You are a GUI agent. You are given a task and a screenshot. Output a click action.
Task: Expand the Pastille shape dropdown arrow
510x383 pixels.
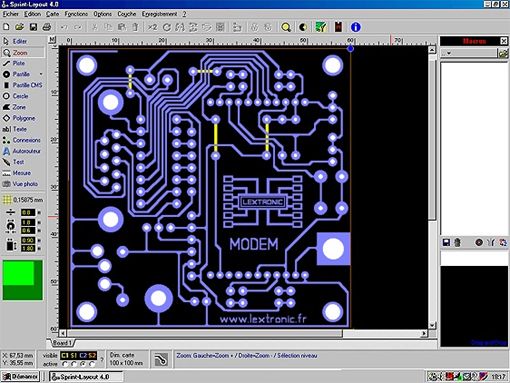pos(41,74)
